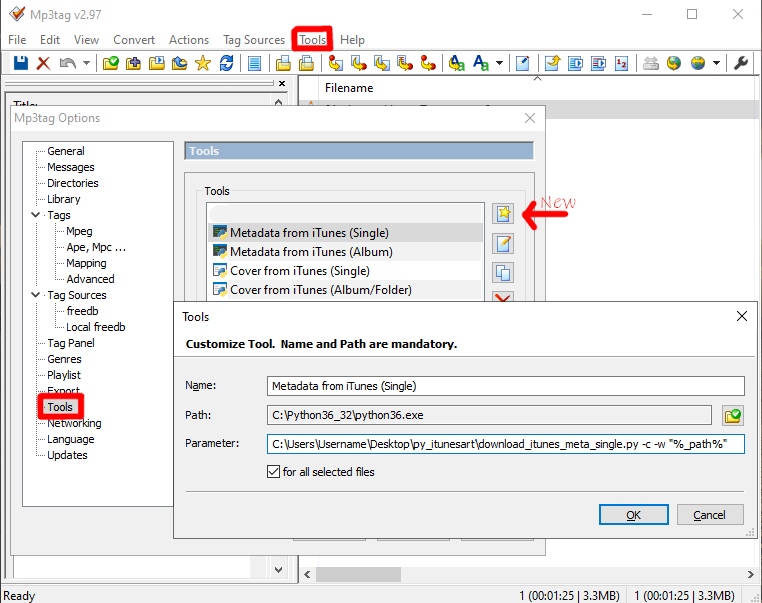Screen dimensions: 762x603
Task: Select Networking in options tree
Action: tap(74, 423)
